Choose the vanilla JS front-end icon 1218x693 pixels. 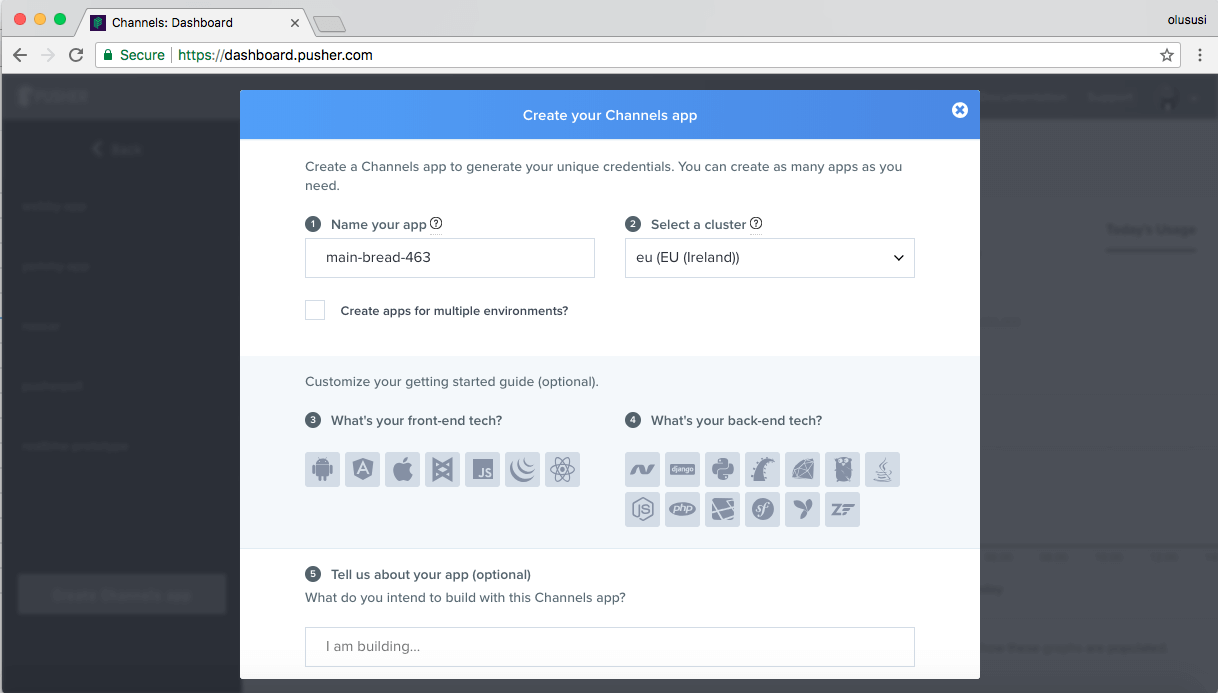tap(482, 469)
